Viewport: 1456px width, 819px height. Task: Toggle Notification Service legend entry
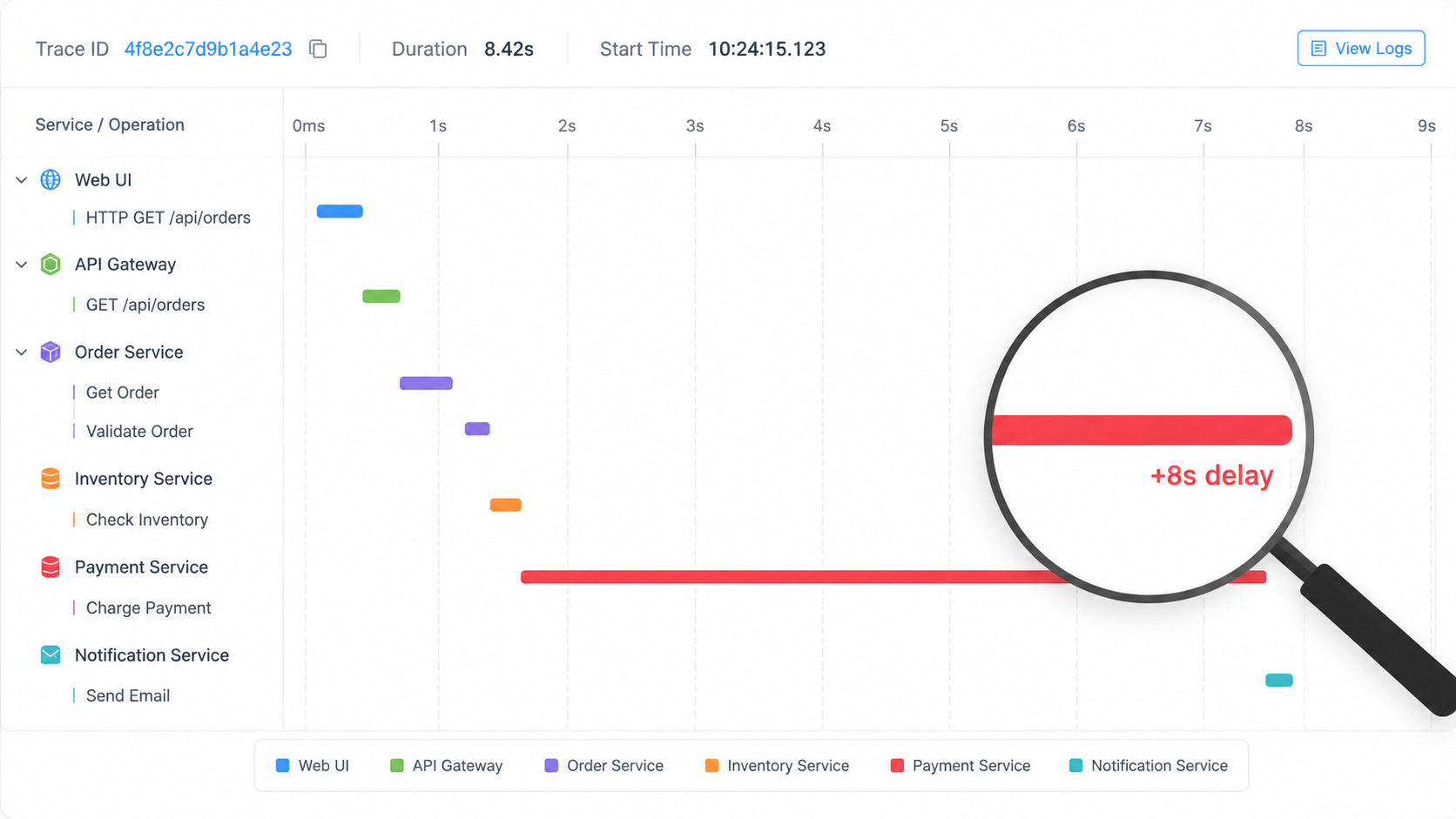[x=1149, y=766]
